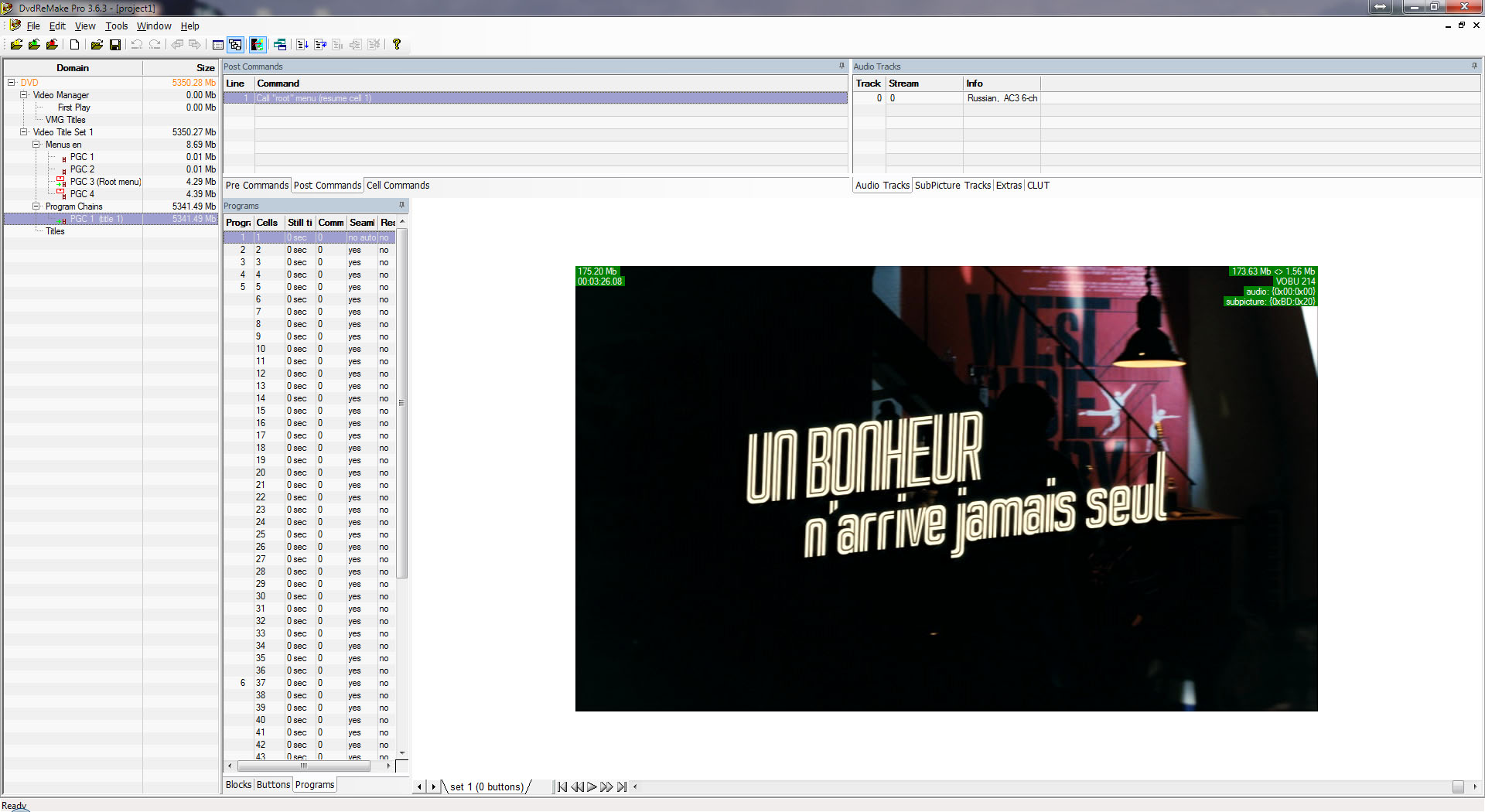Switch to the Cell Commands tab
This screenshot has width=1485, height=812.
[398, 186]
